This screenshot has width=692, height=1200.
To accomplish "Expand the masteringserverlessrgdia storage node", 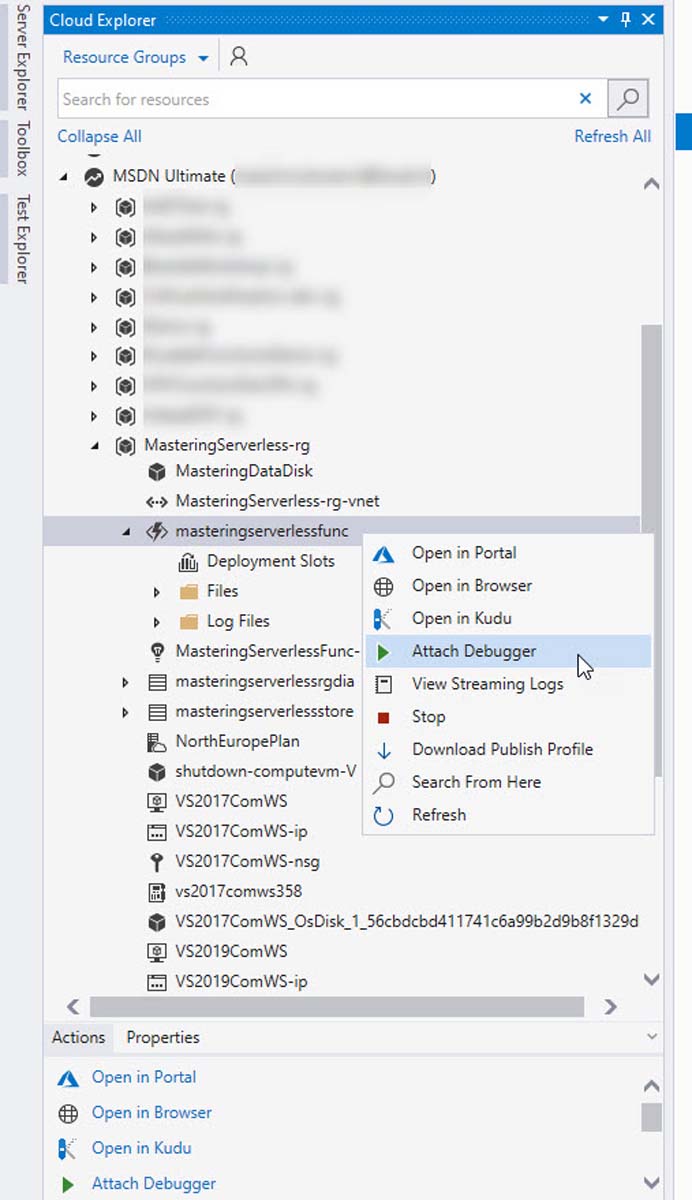I will click(125, 683).
